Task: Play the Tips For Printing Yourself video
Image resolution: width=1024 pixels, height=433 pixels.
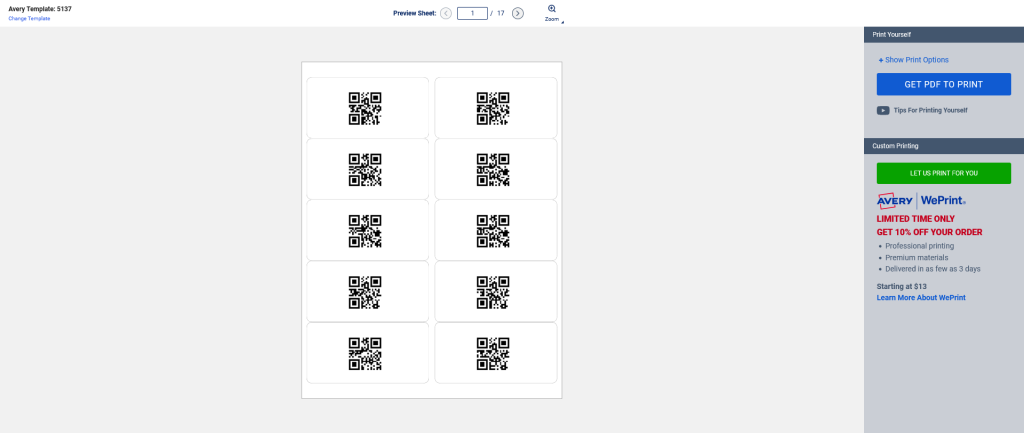Action: click(x=883, y=110)
